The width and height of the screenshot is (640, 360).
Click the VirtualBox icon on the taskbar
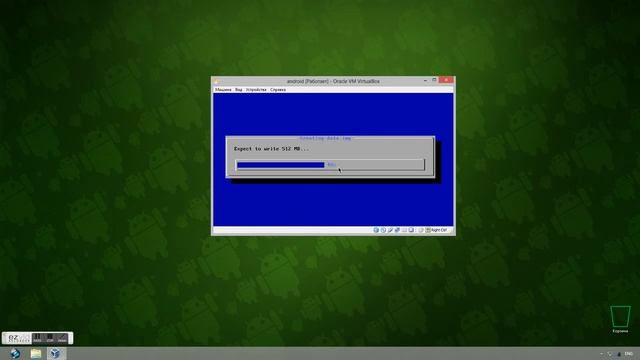[56, 353]
